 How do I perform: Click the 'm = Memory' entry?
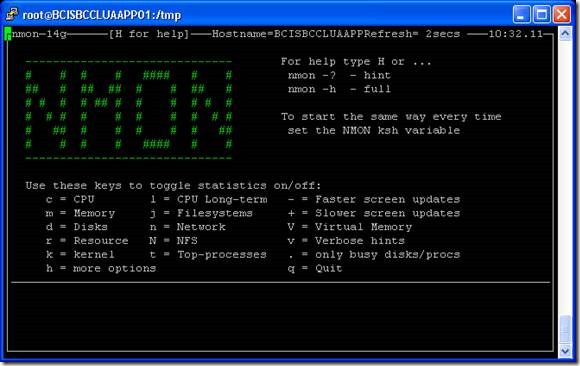point(80,213)
